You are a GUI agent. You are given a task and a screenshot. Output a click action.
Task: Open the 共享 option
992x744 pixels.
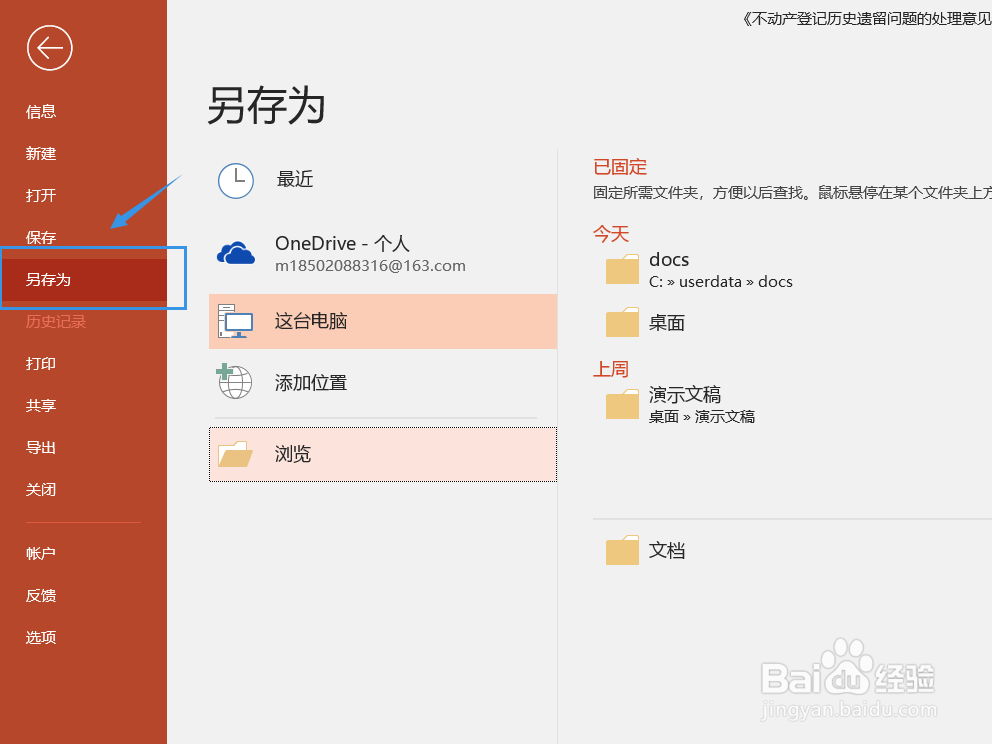[41, 406]
